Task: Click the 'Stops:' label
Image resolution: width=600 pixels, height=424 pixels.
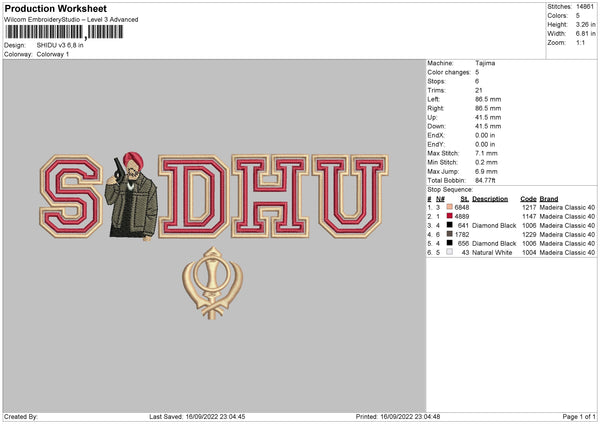Action: pyautogui.click(x=437, y=81)
